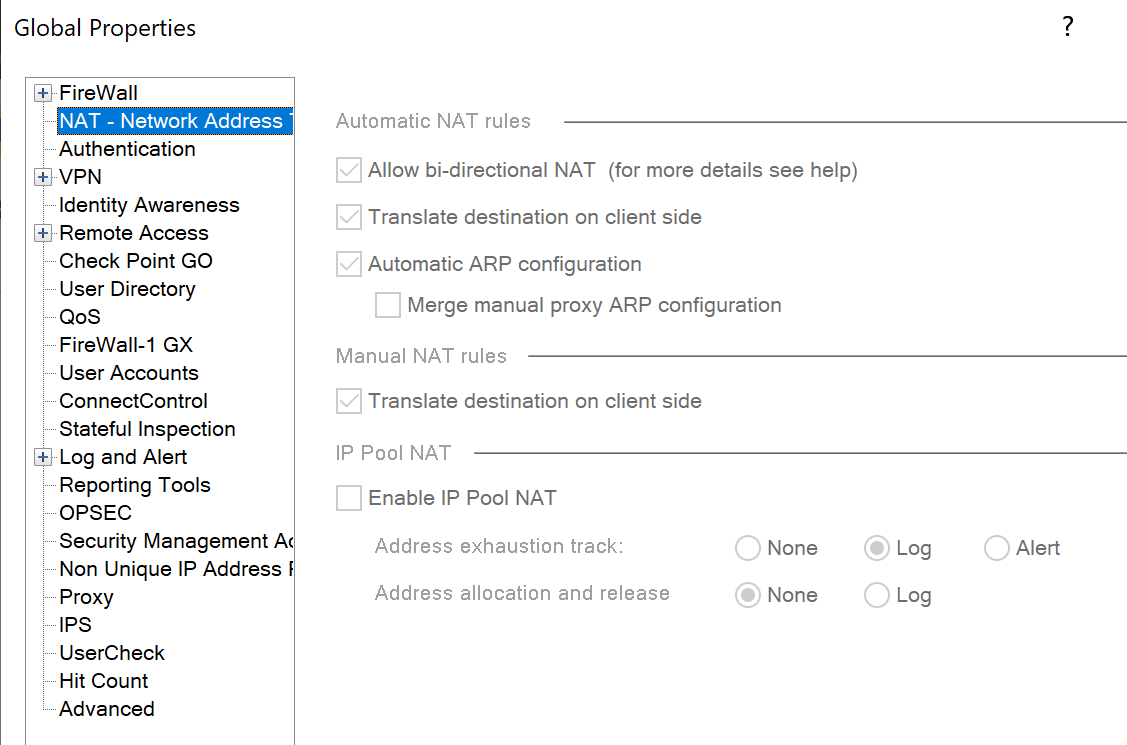Open FireWall-1 GX settings
The height and width of the screenshot is (745, 1127).
point(126,345)
